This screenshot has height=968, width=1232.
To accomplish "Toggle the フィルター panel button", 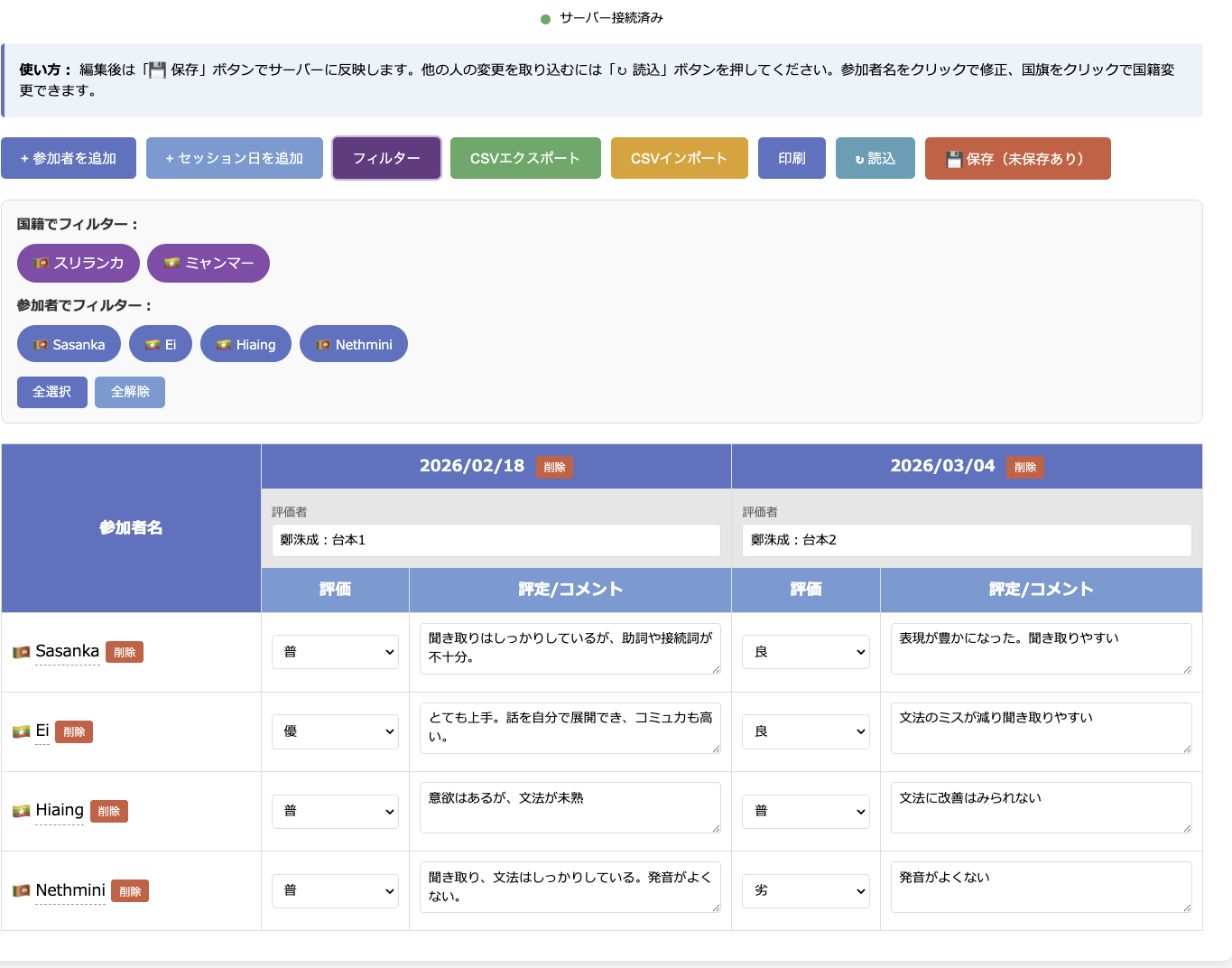I will pyautogui.click(x=386, y=158).
